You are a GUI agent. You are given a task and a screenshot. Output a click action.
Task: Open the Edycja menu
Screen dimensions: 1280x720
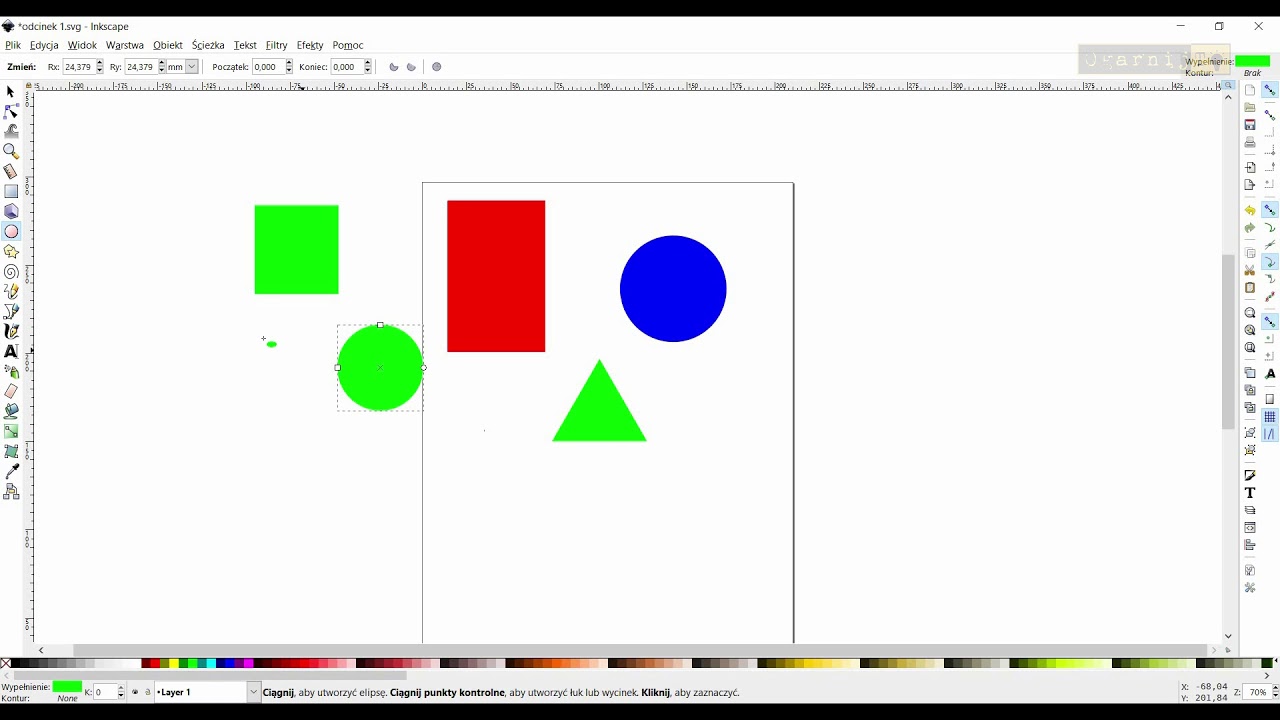pyautogui.click(x=44, y=45)
